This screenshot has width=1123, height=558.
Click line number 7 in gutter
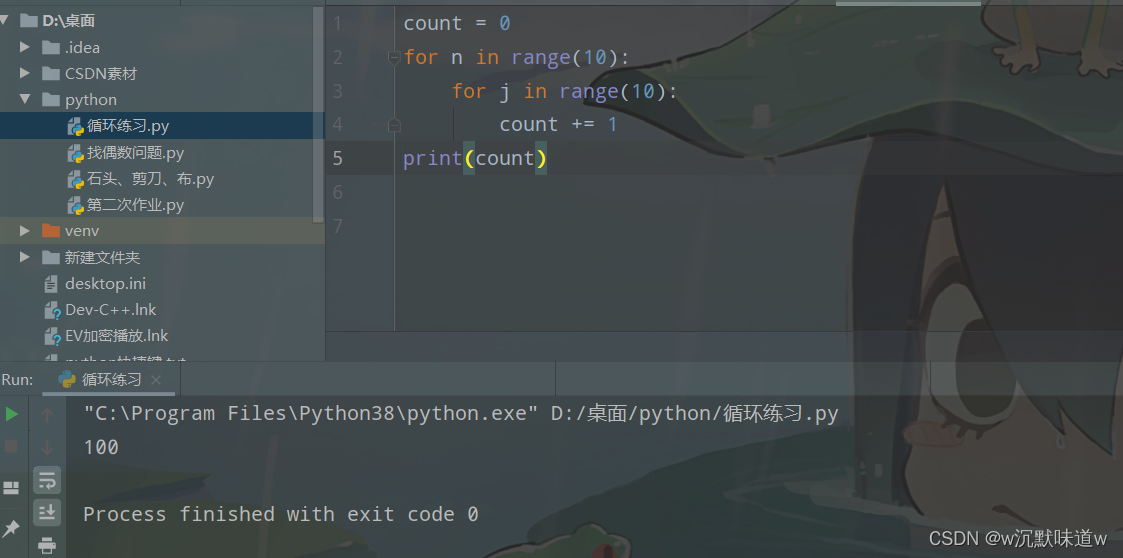pyautogui.click(x=337, y=226)
